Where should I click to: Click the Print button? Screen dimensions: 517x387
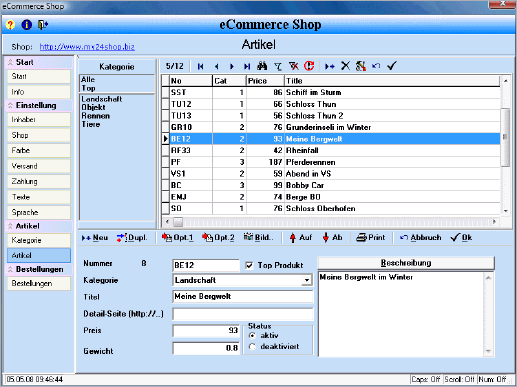pyautogui.click(x=370, y=238)
